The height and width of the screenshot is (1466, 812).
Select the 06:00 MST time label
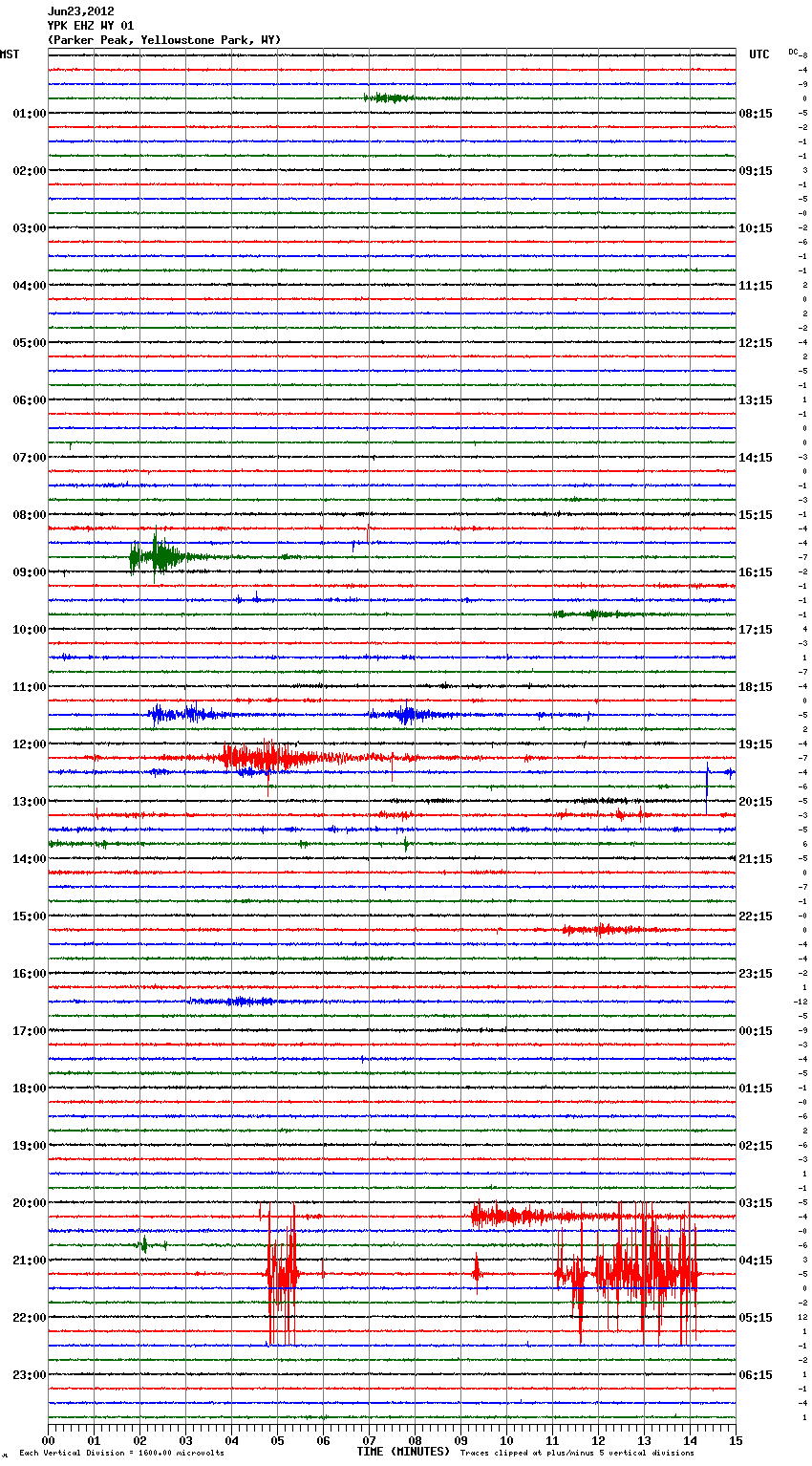coord(30,400)
